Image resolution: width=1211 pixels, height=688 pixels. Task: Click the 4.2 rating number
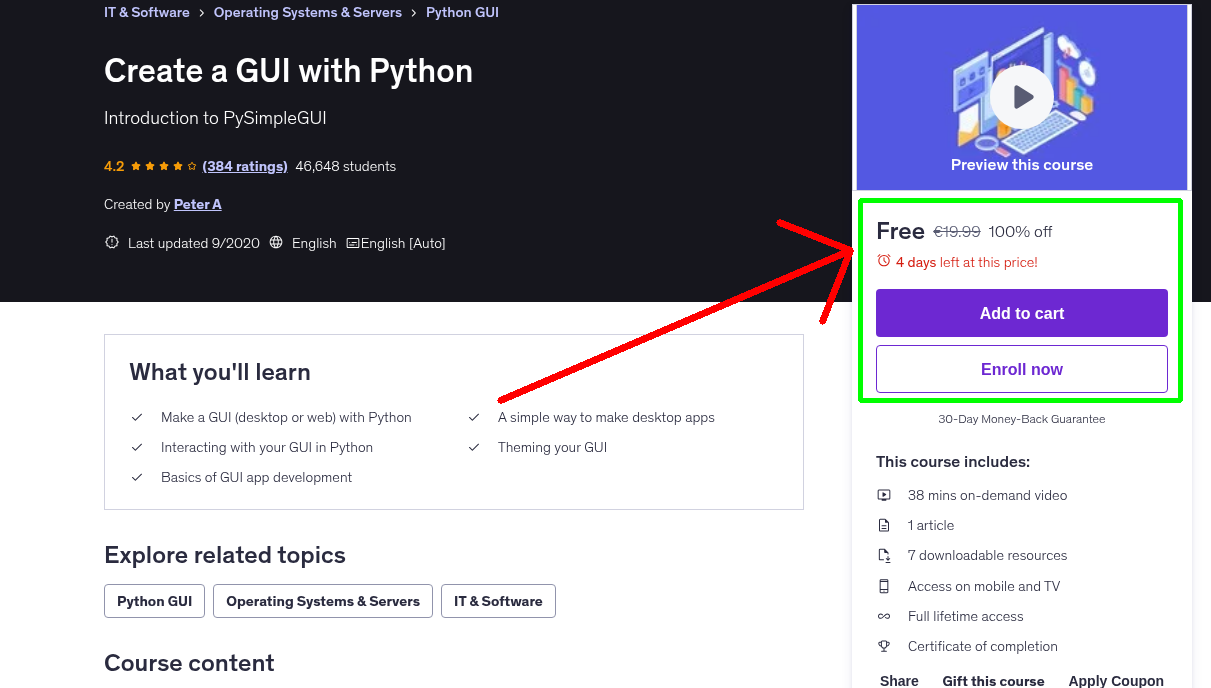click(114, 166)
